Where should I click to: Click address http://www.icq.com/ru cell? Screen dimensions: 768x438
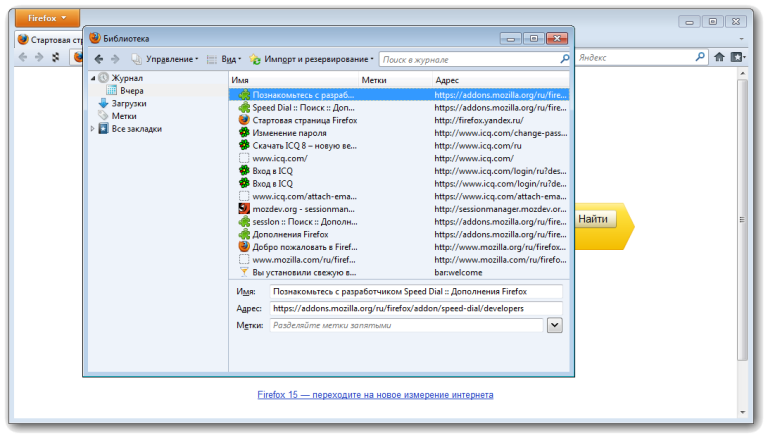pyautogui.click(x=478, y=146)
